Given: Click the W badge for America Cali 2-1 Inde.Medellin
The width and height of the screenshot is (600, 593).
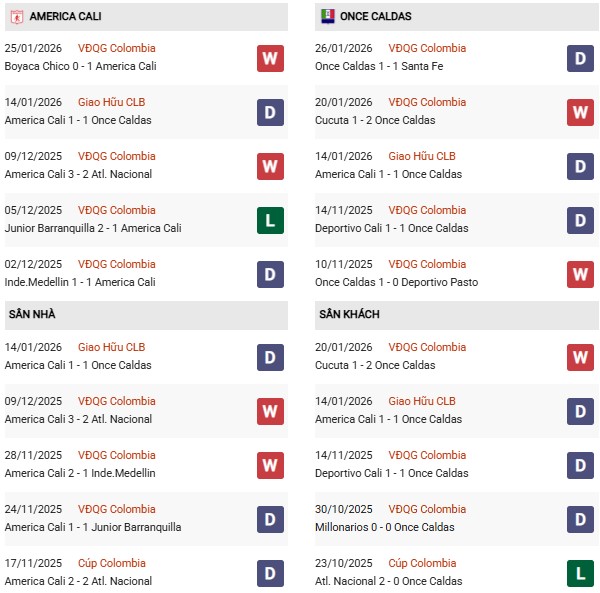Looking at the screenshot, I should coord(270,465).
